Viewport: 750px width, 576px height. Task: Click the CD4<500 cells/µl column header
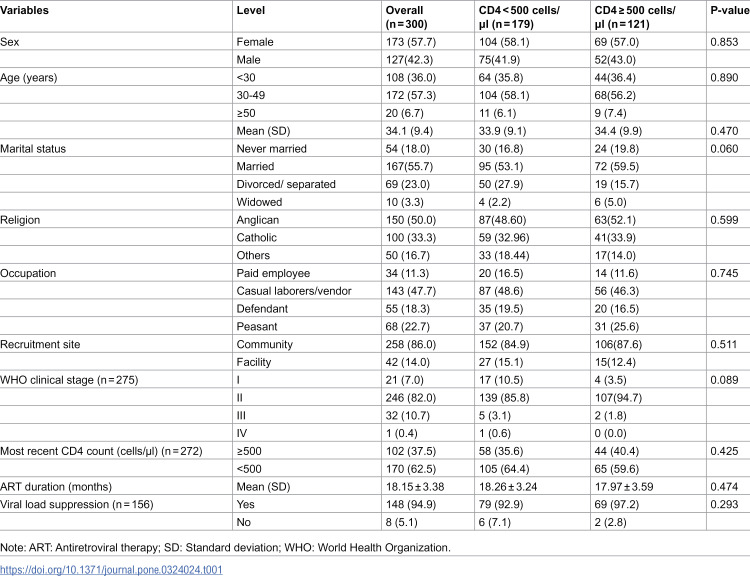[x=519, y=17]
